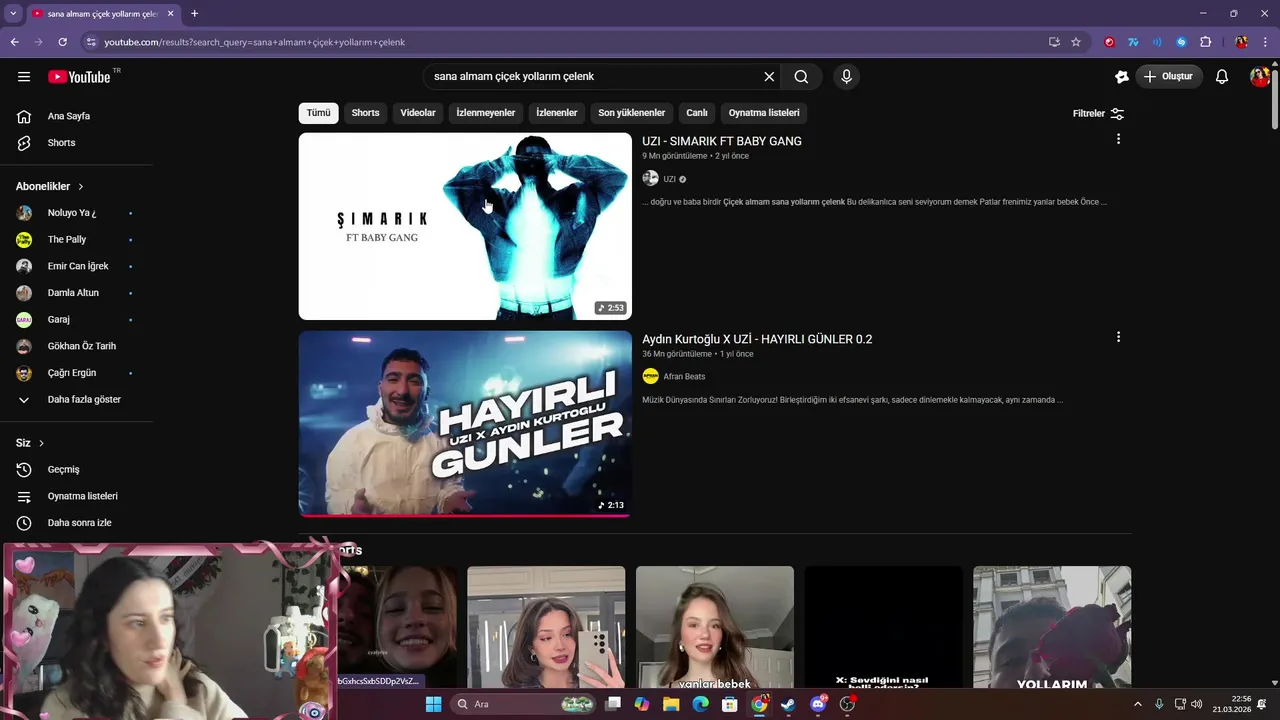Open the Filtreler filter options

(1098, 114)
